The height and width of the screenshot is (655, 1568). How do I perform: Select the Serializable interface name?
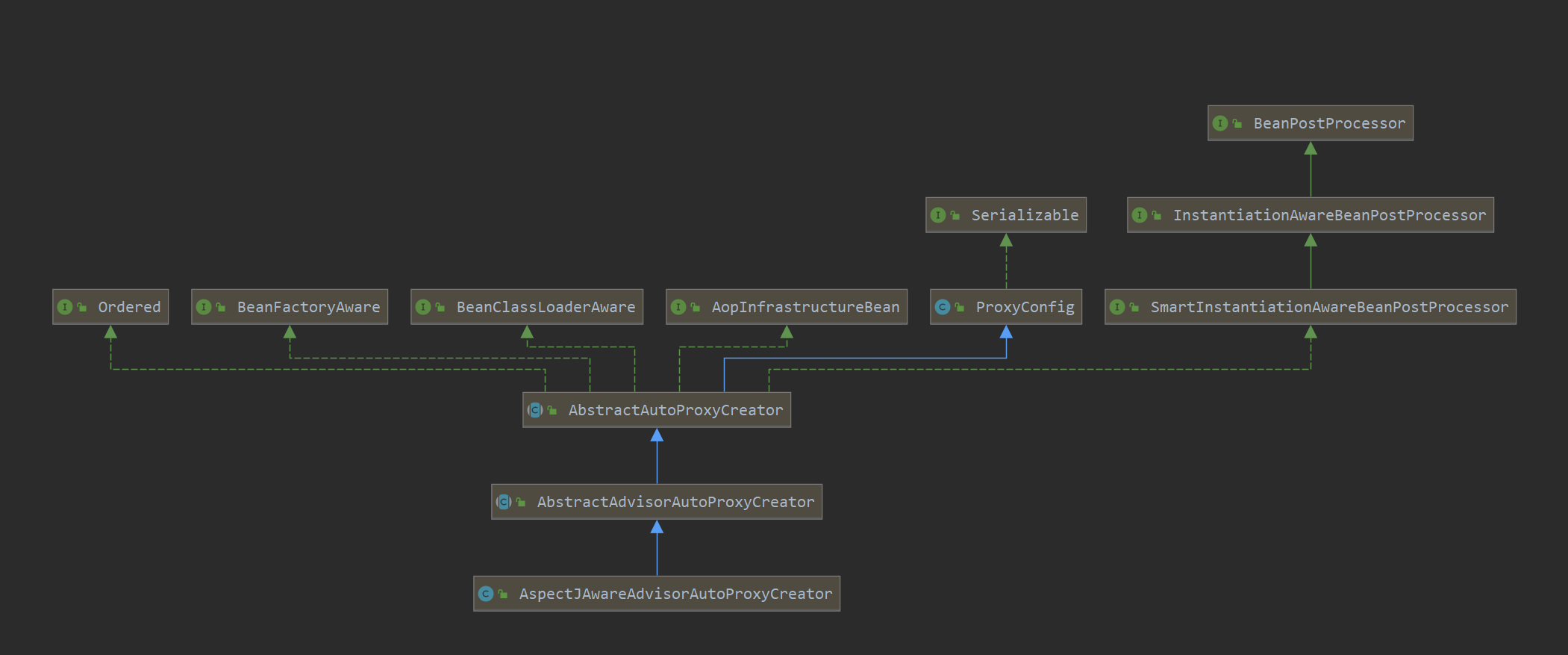(x=1025, y=215)
